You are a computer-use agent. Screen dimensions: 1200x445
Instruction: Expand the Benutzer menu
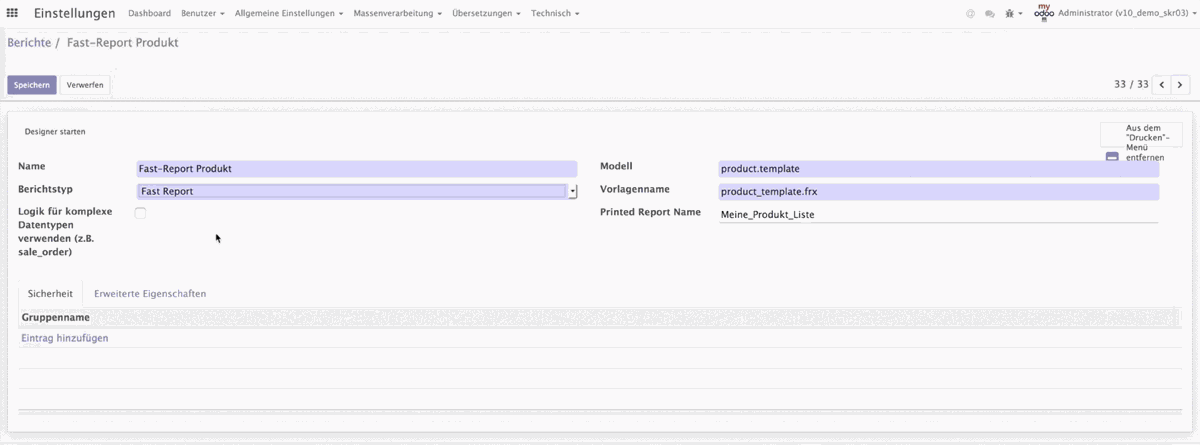point(203,14)
